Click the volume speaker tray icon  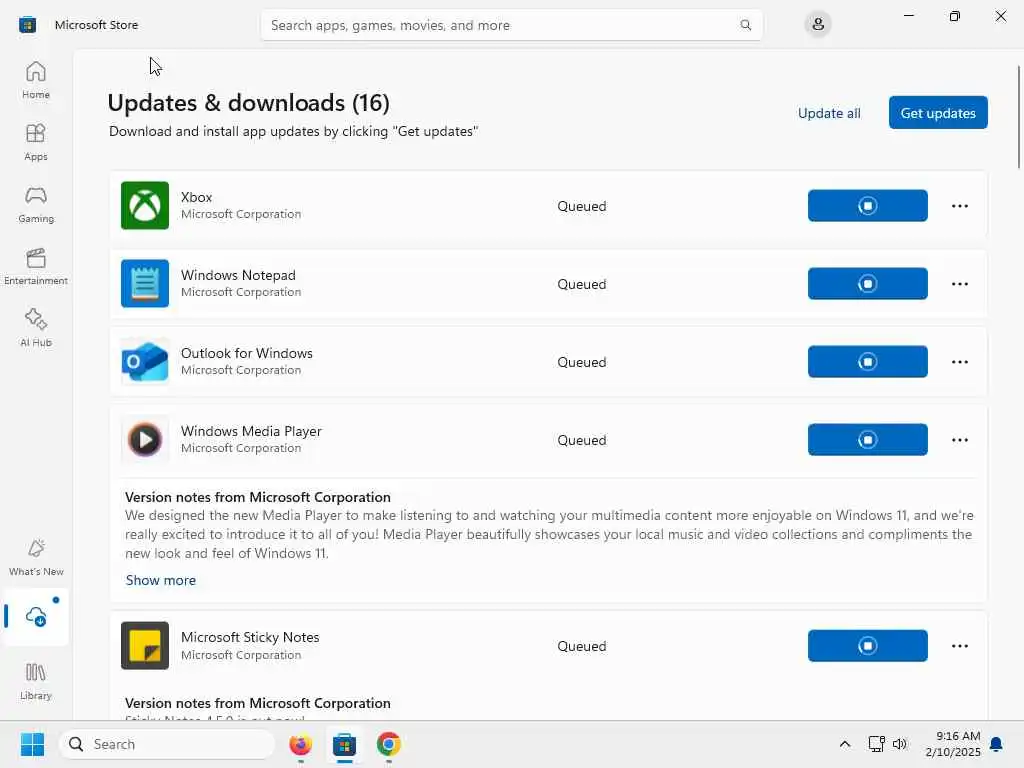point(900,744)
